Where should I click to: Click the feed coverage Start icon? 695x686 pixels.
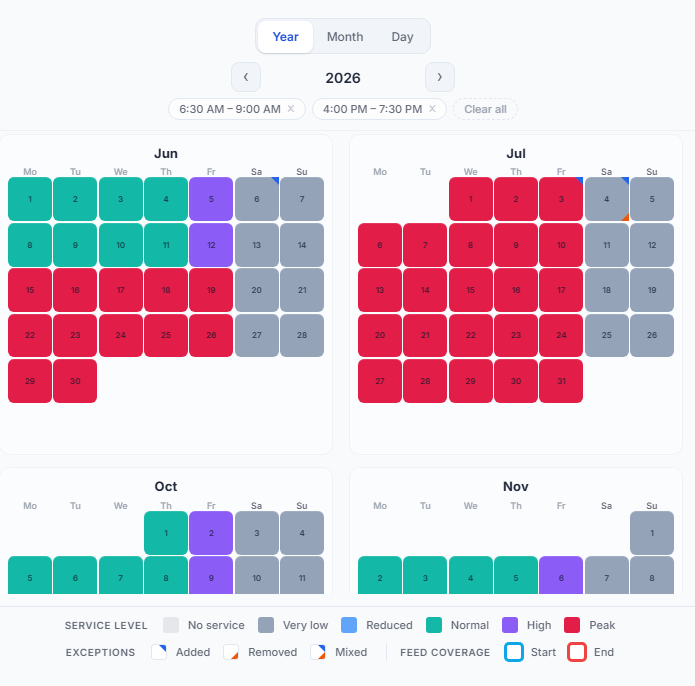point(514,652)
